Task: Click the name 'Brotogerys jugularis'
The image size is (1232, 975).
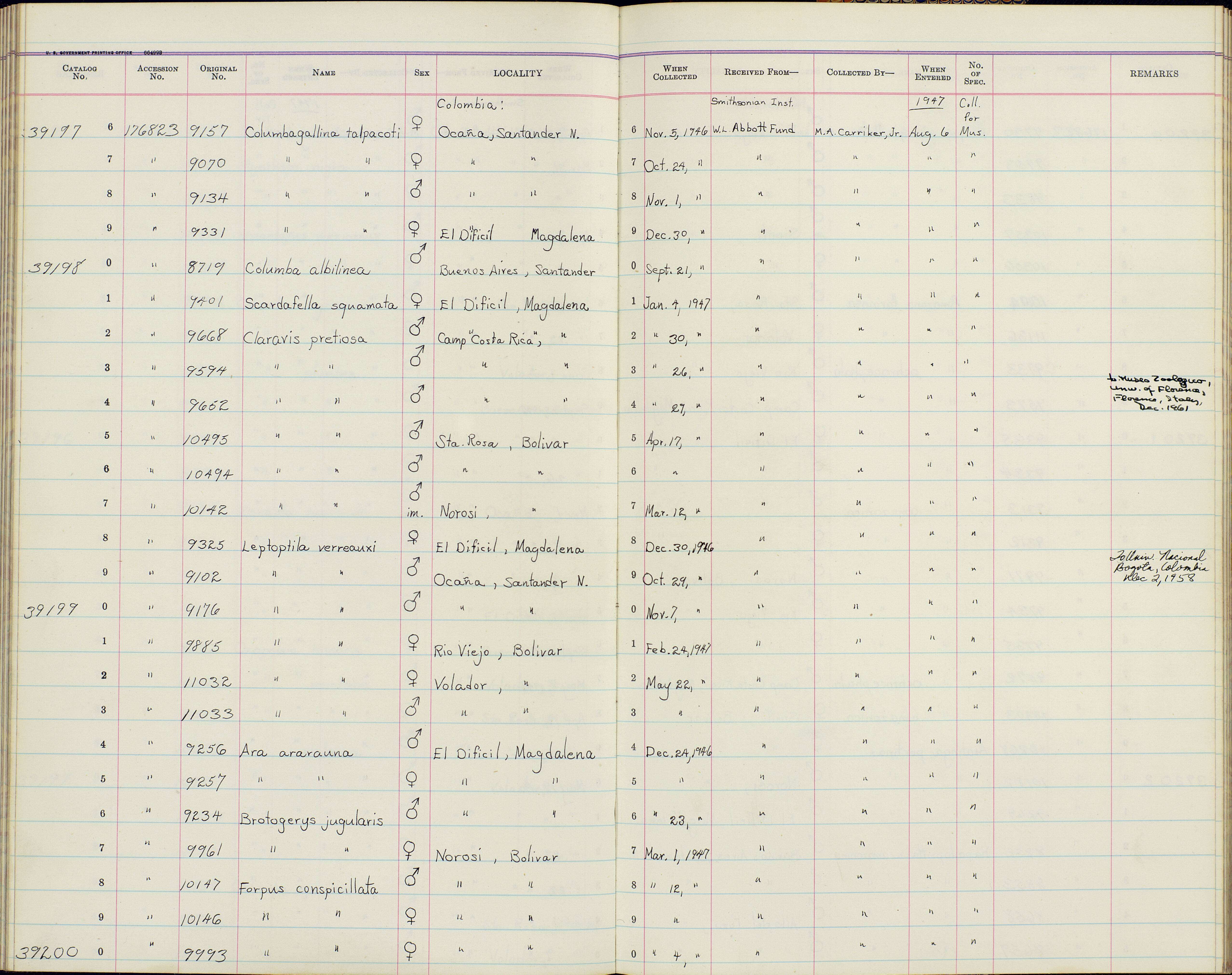Action: [311, 820]
